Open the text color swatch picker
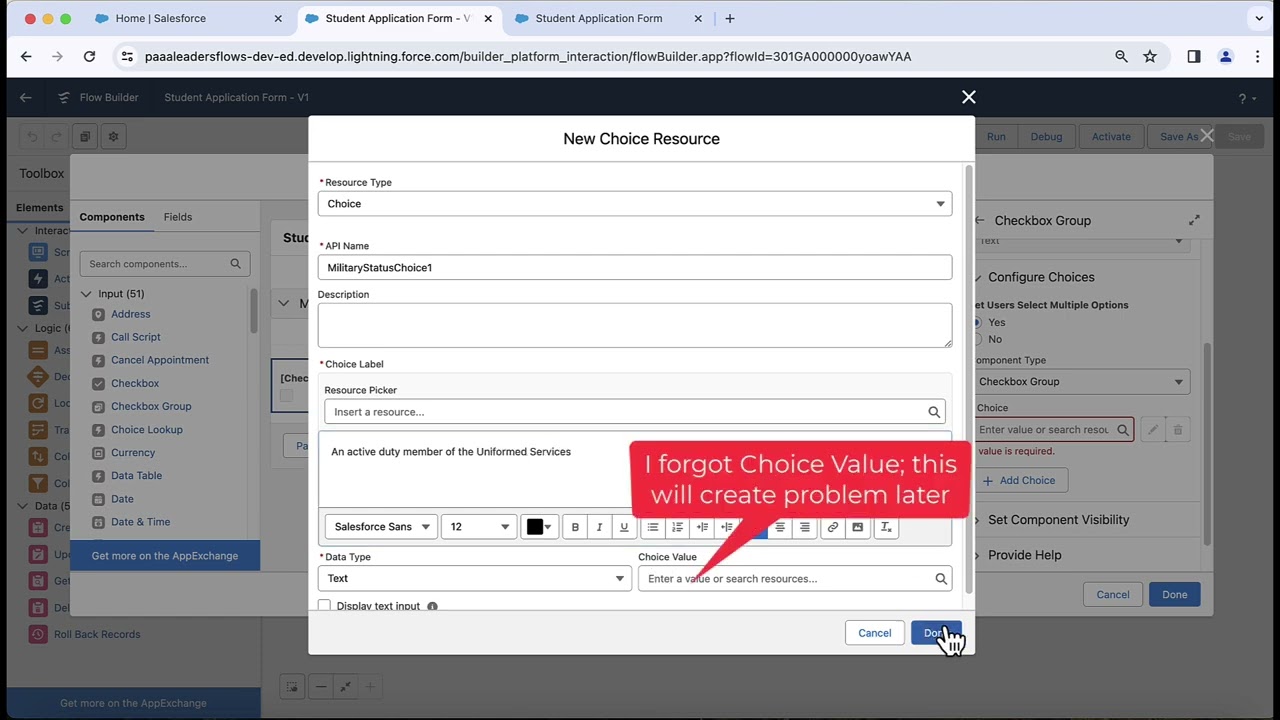The image size is (1280, 720). (x=539, y=527)
